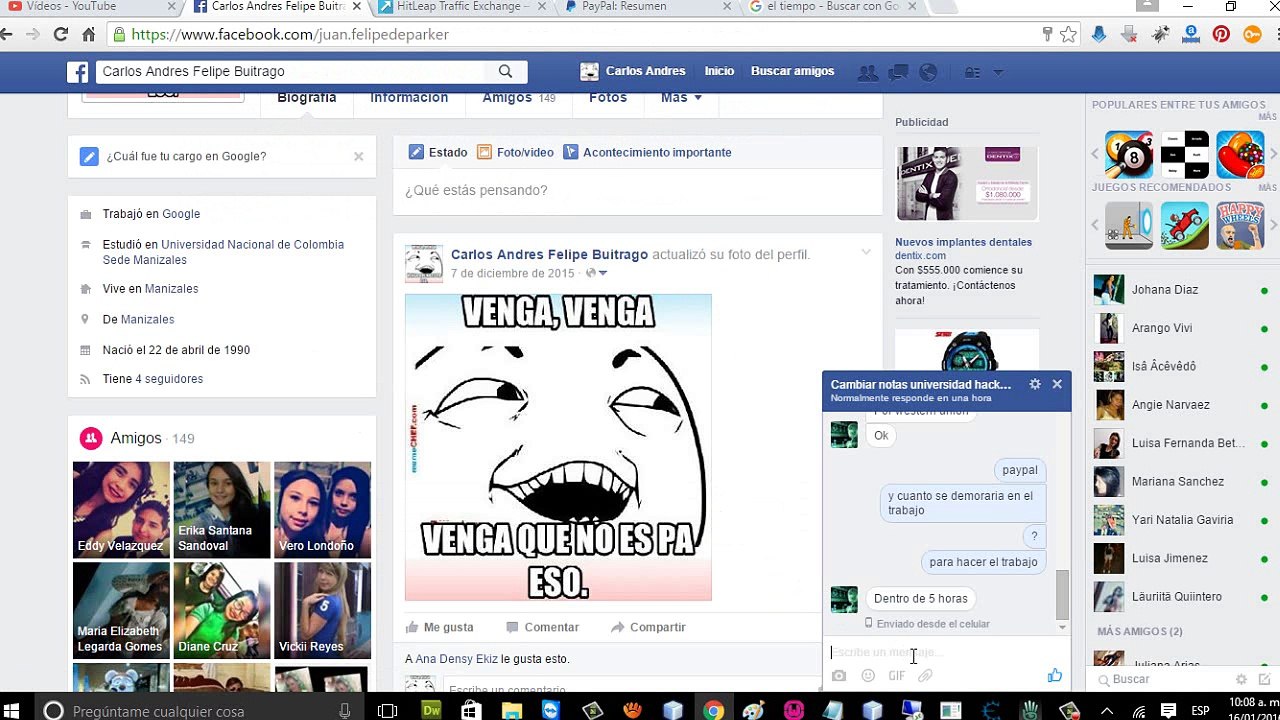1280x720 pixels.
Task: Open chat with Mariana Sanchez
Action: [1181, 482]
